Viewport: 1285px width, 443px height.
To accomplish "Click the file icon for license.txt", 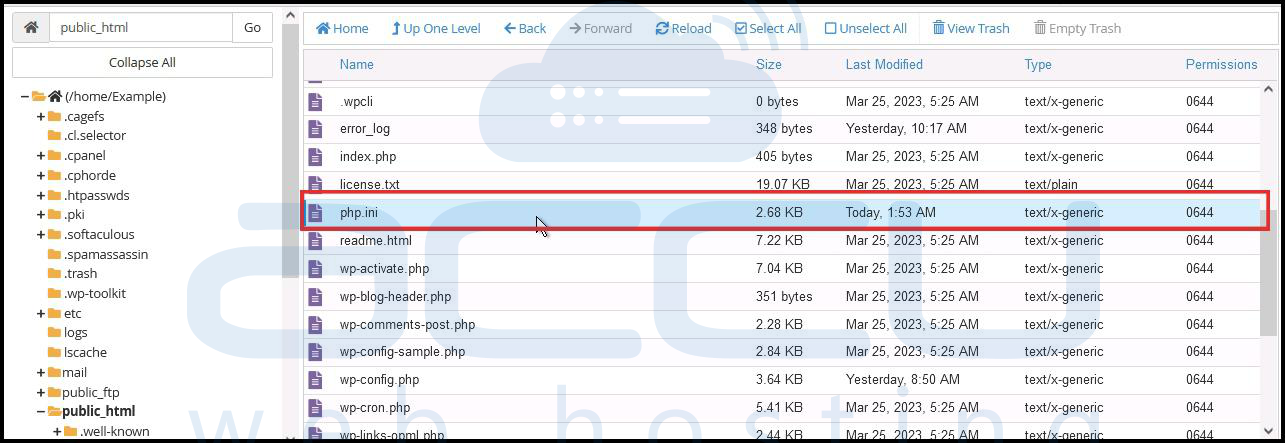I will point(316,185).
